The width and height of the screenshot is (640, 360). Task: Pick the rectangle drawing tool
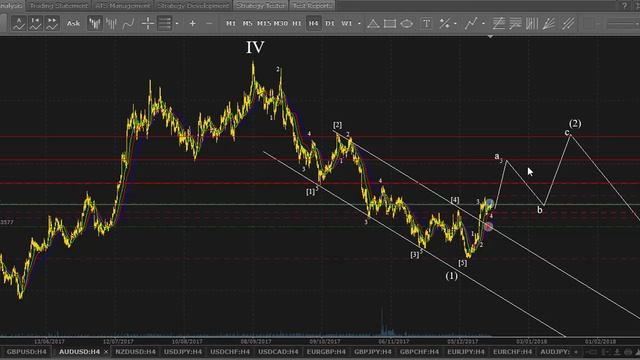click(390, 23)
